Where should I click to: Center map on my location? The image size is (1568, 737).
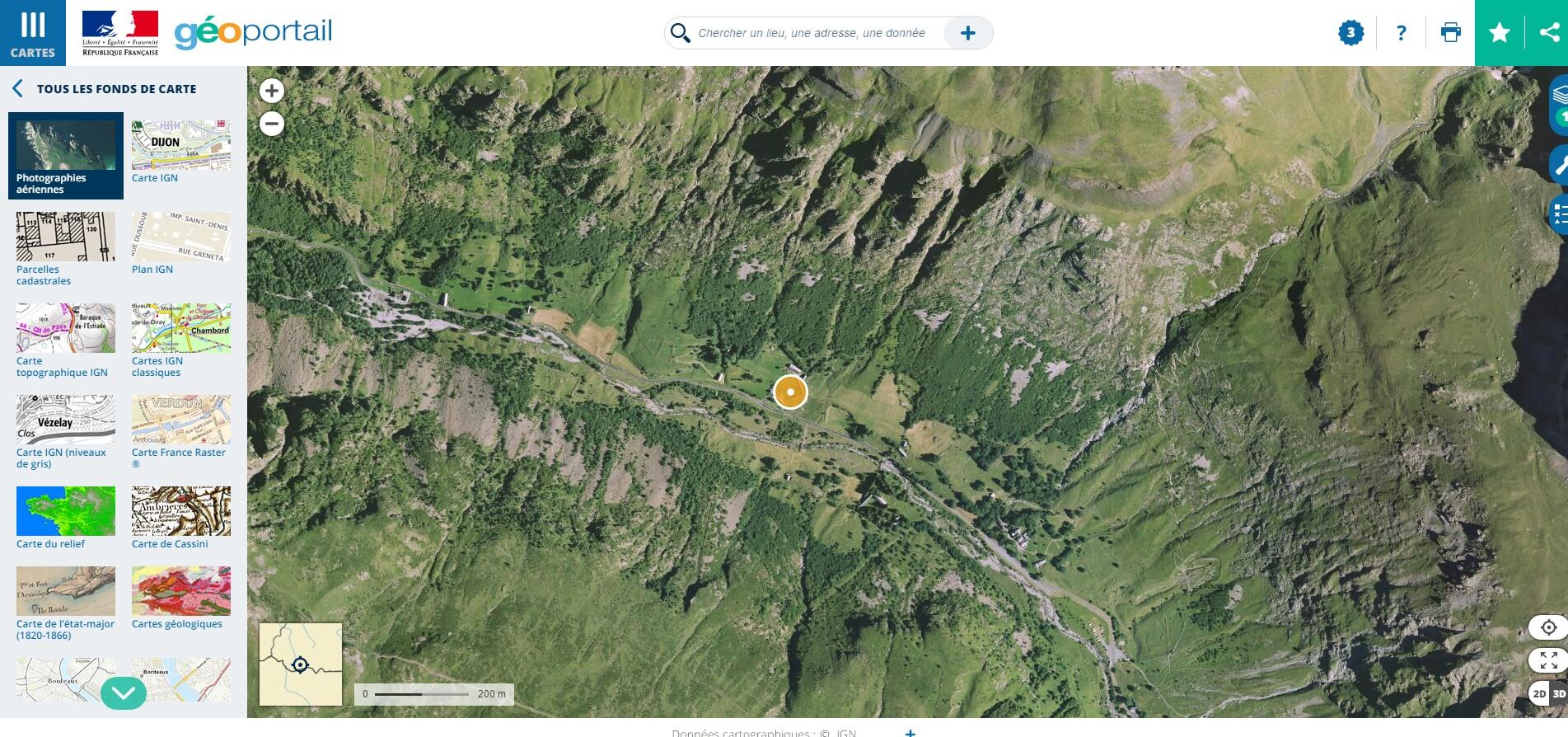pos(1548,627)
